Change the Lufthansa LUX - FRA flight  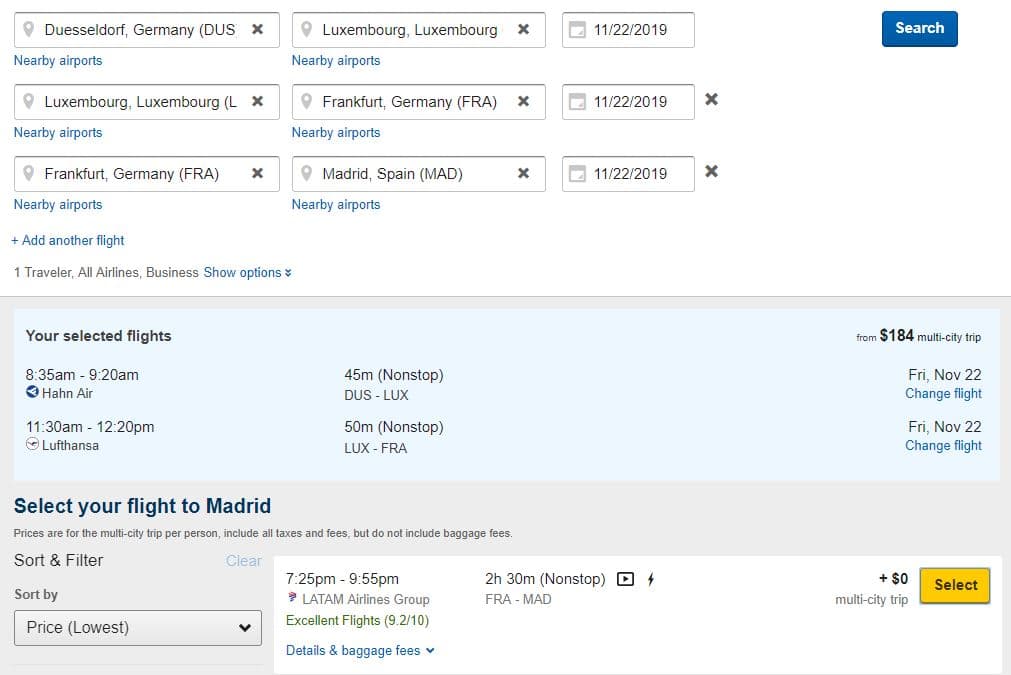click(x=943, y=446)
